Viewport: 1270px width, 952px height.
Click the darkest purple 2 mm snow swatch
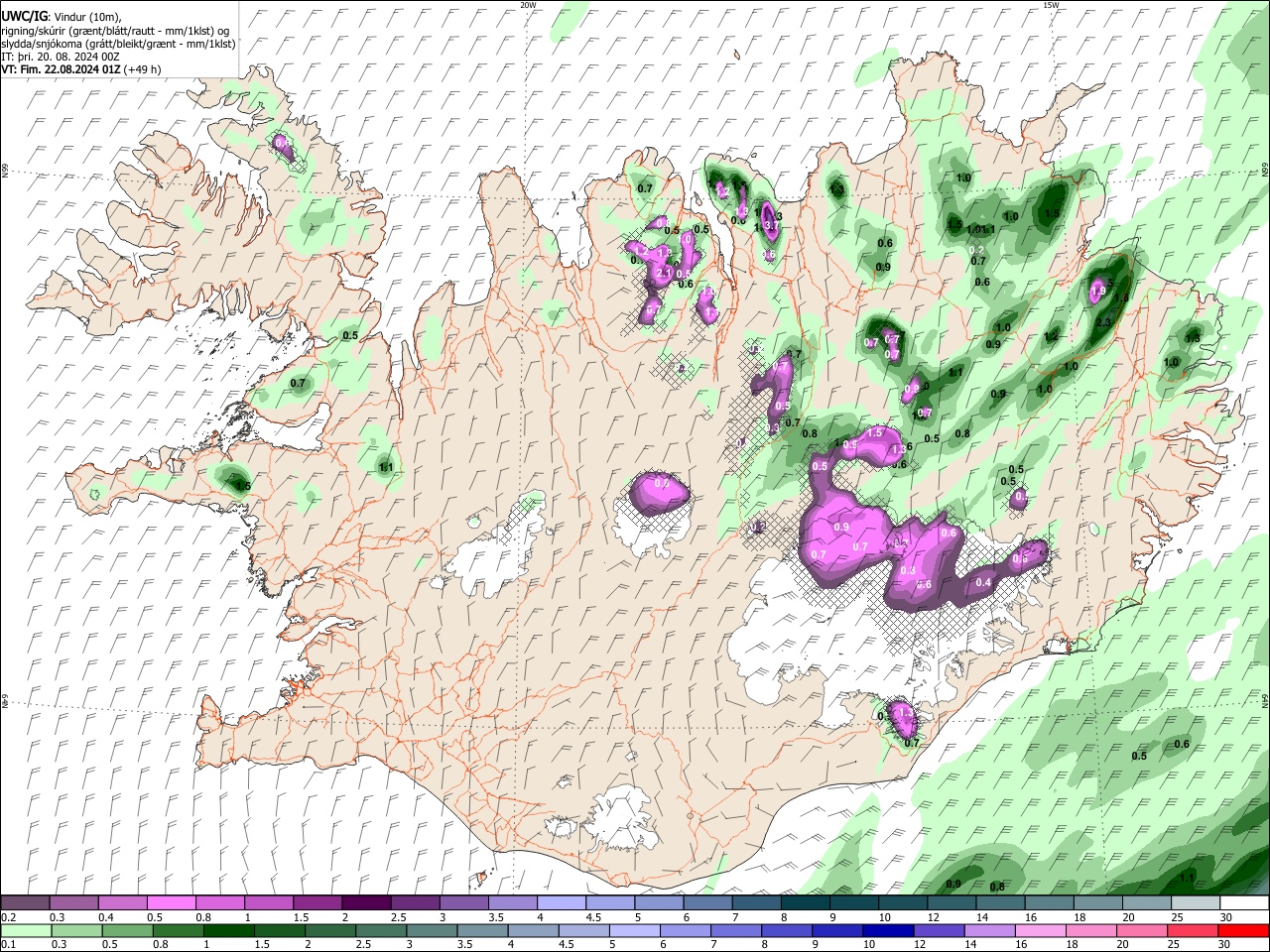coord(365,902)
